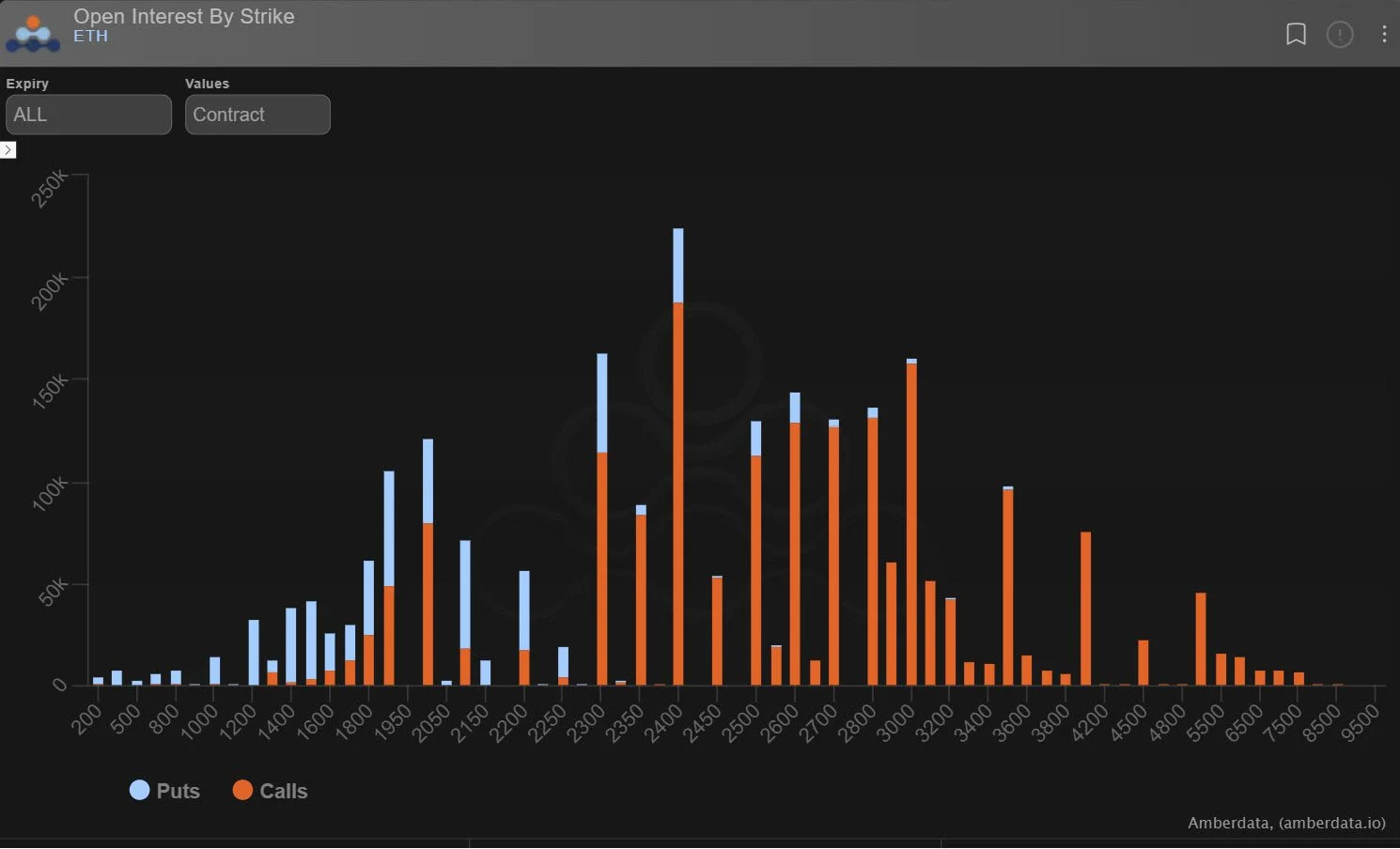Bookmark this Open Interest chart
The width and height of the screenshot is (1400, 849).
tap(1296, 34)
